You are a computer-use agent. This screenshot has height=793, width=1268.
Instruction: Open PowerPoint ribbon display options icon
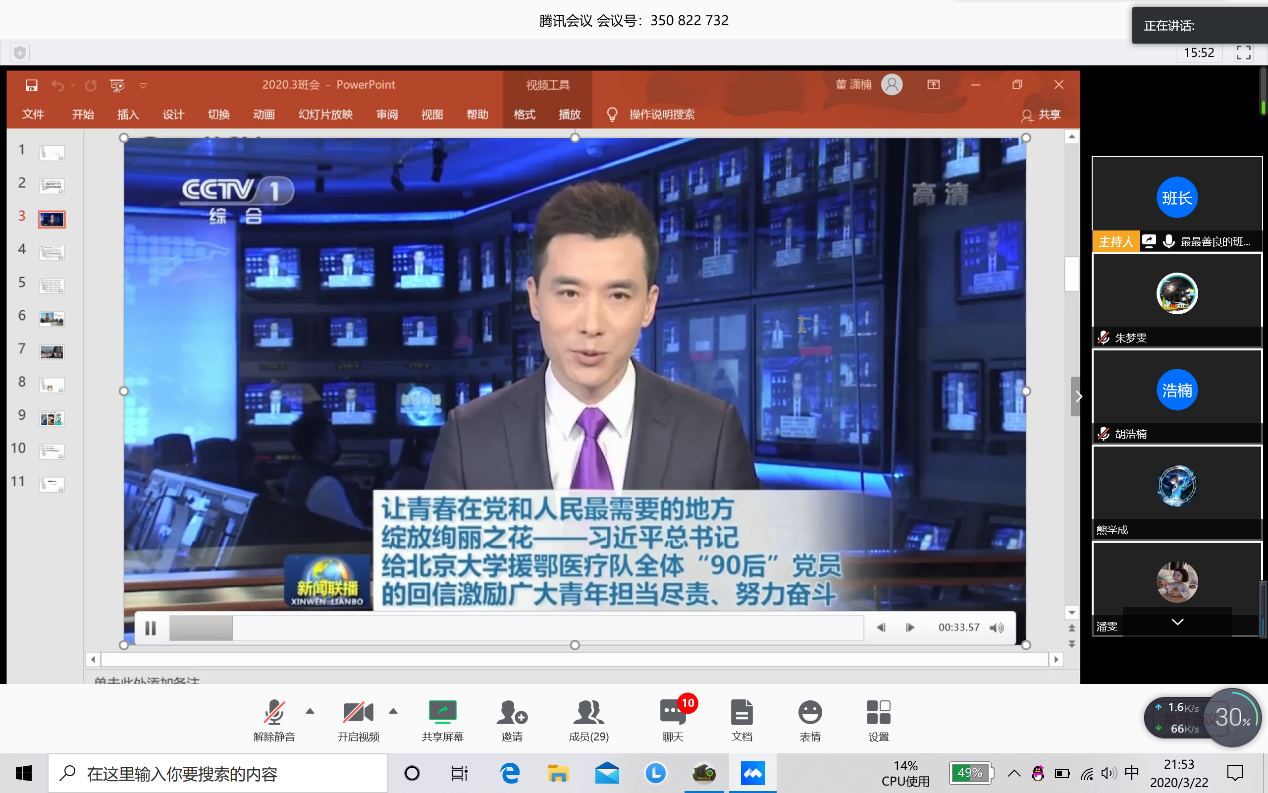pos(933,85)
